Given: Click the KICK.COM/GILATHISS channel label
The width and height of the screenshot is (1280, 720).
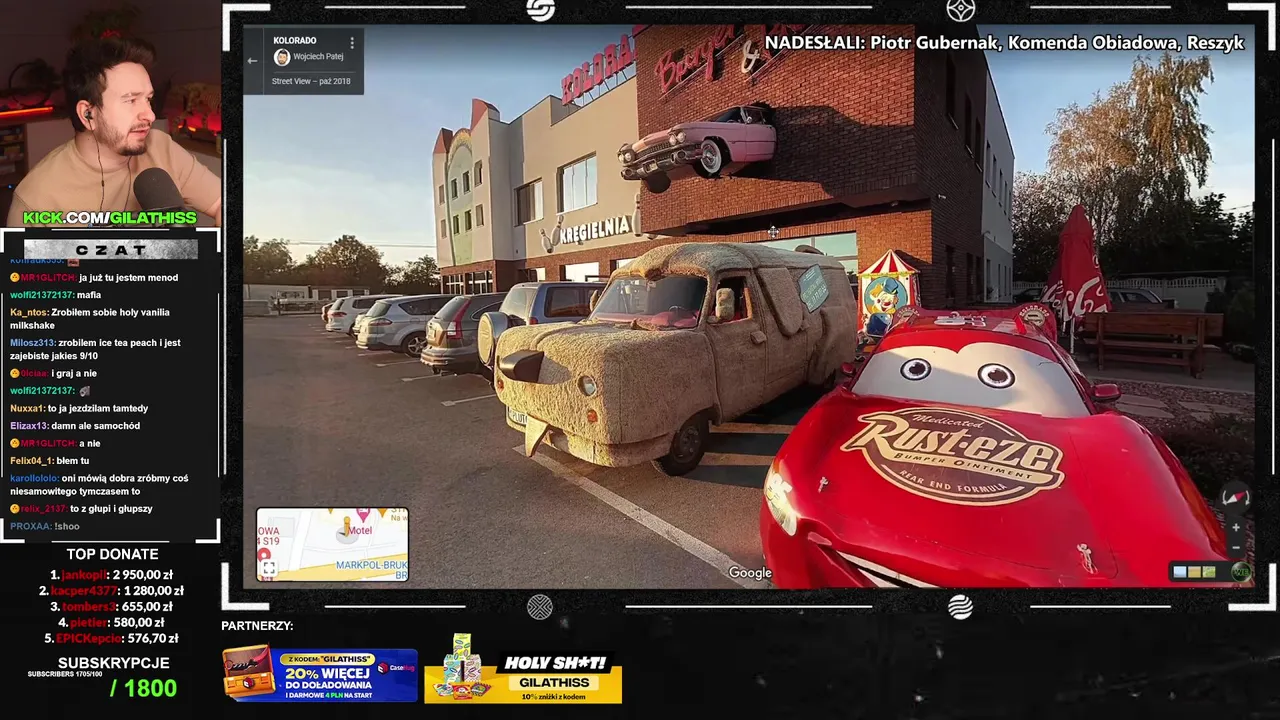Looking at the screenshot, I should (110, 218).
